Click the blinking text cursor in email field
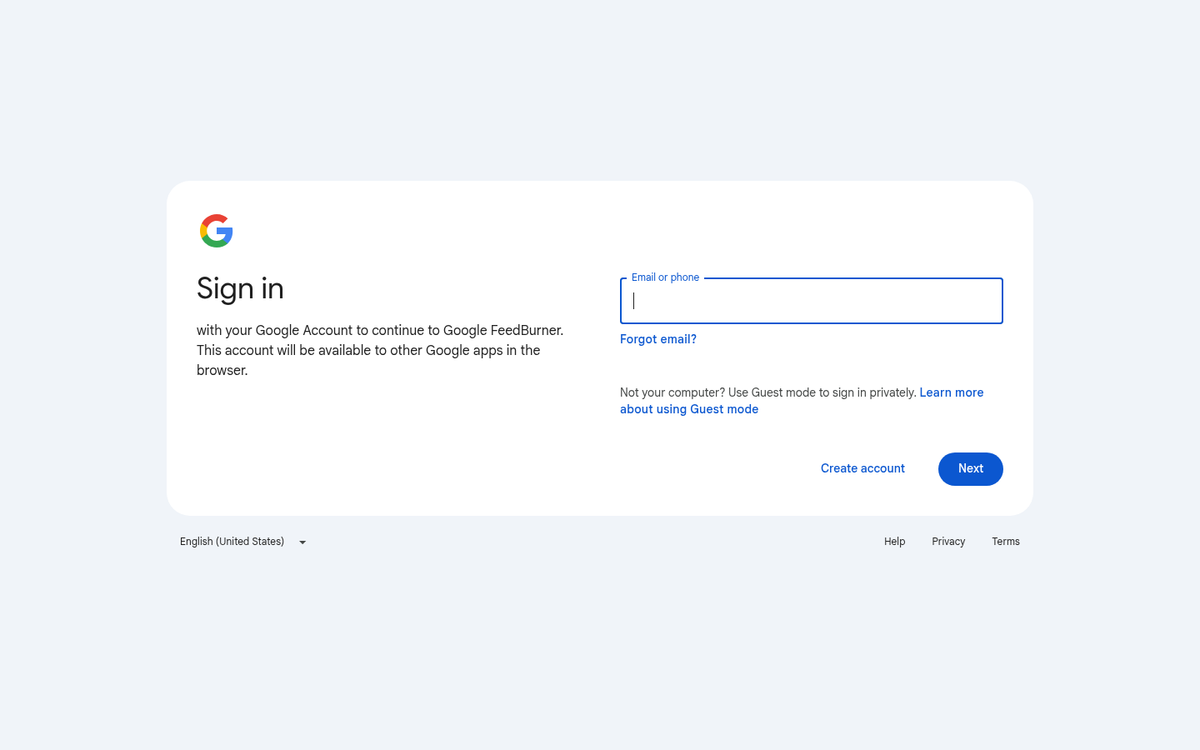The height and width of the screenshot is (750, 1200). click(634, 301)
